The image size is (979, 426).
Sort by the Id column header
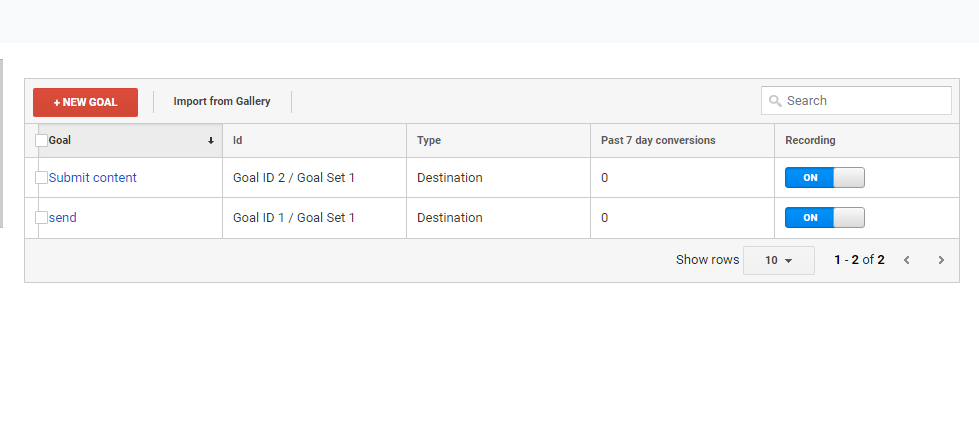click(x=237, y=141)
